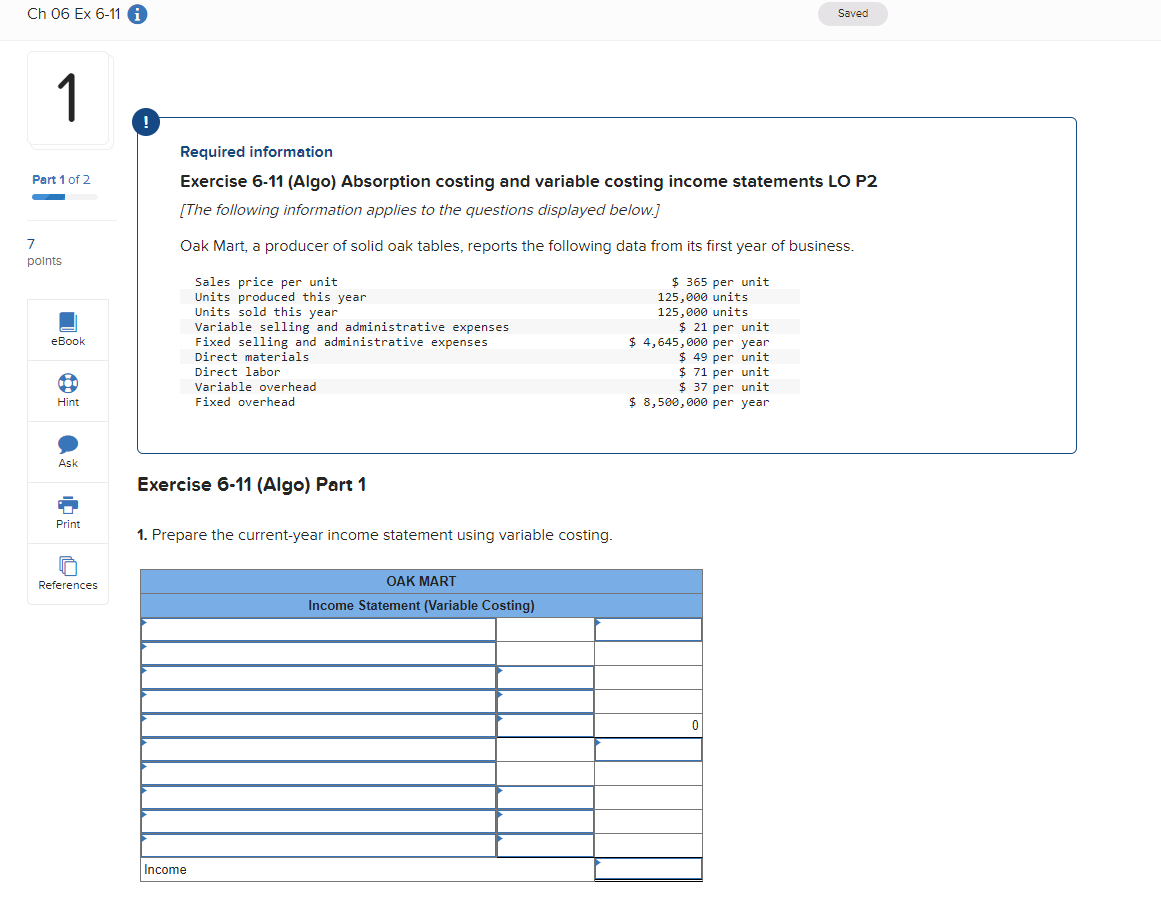The height and width of the screenshot is (897, 1161).
Task: Click the Hint lightbulb icon
Action: pos(67,390)
